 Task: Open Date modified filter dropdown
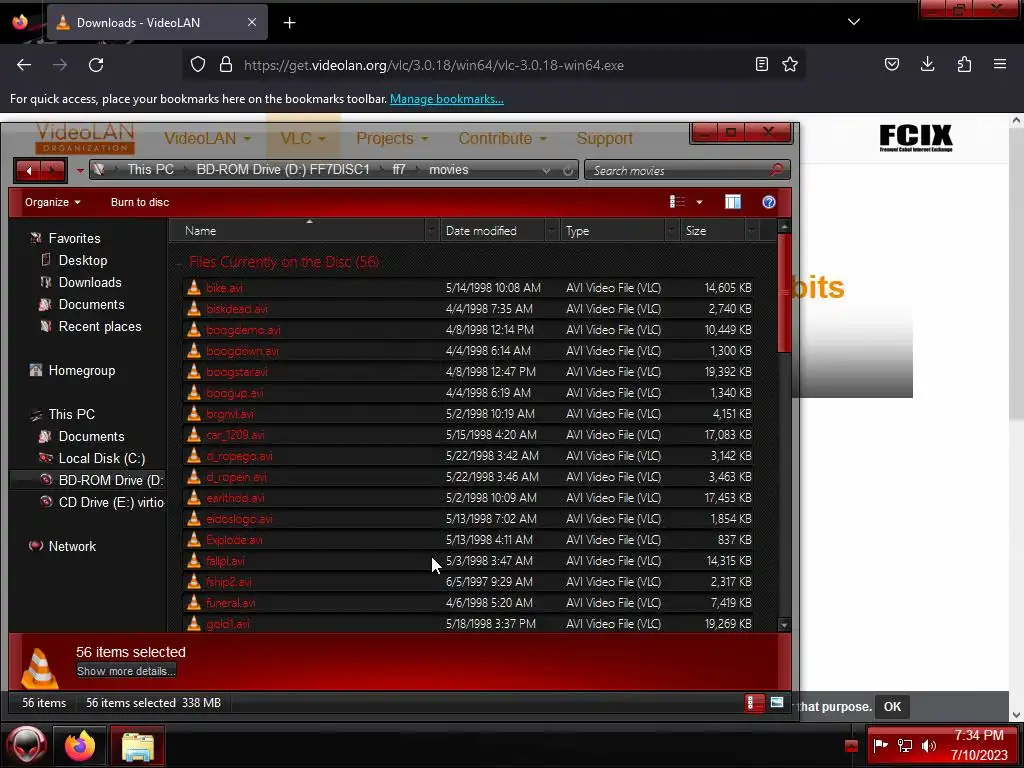click(552, 231)
